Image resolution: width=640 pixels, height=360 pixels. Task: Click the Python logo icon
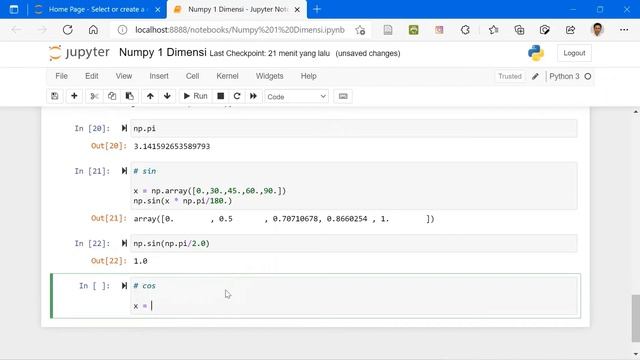pos(536,53)
